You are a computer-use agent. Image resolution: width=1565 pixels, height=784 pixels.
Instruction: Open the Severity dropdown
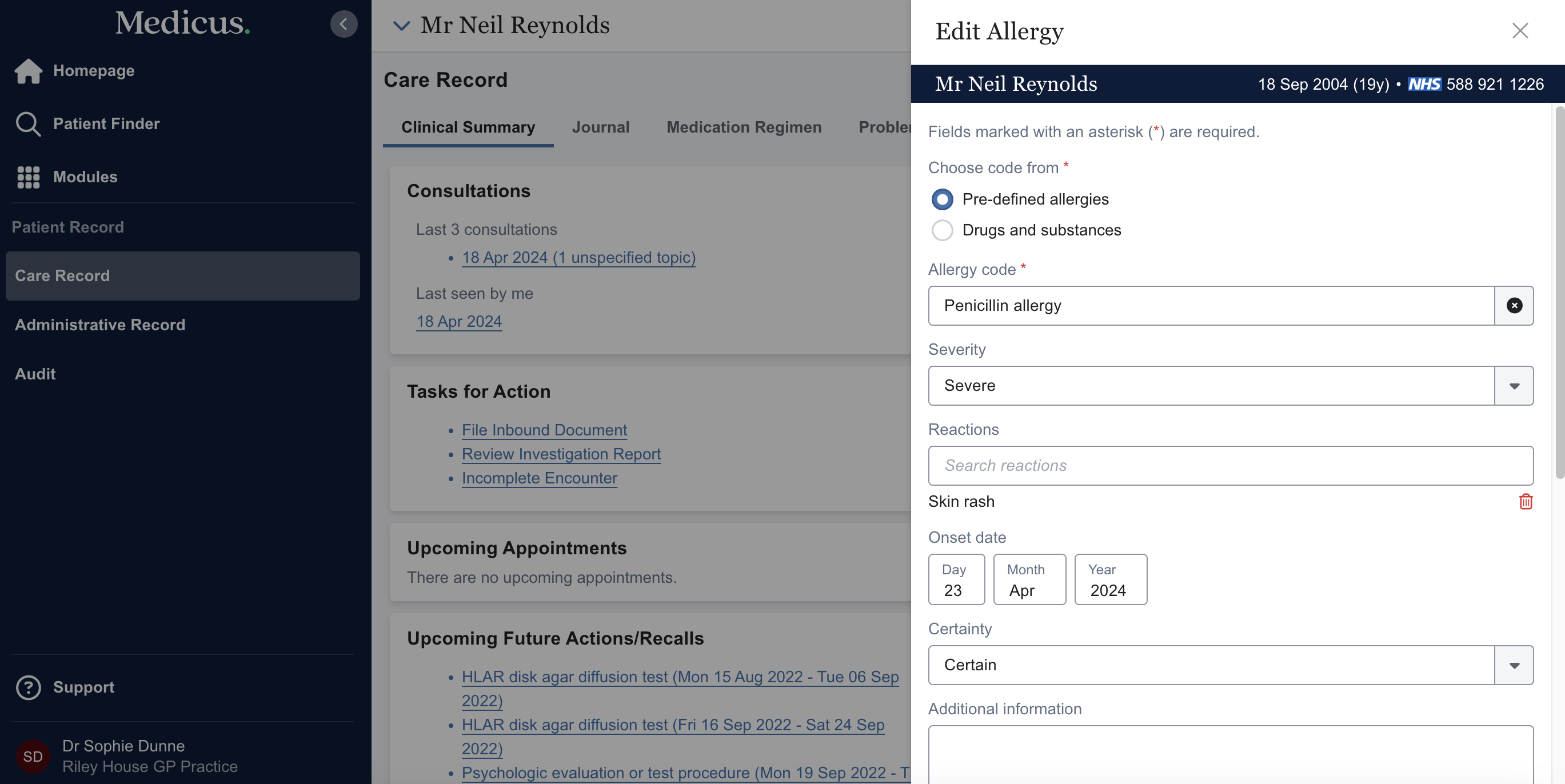[1514, 386]
